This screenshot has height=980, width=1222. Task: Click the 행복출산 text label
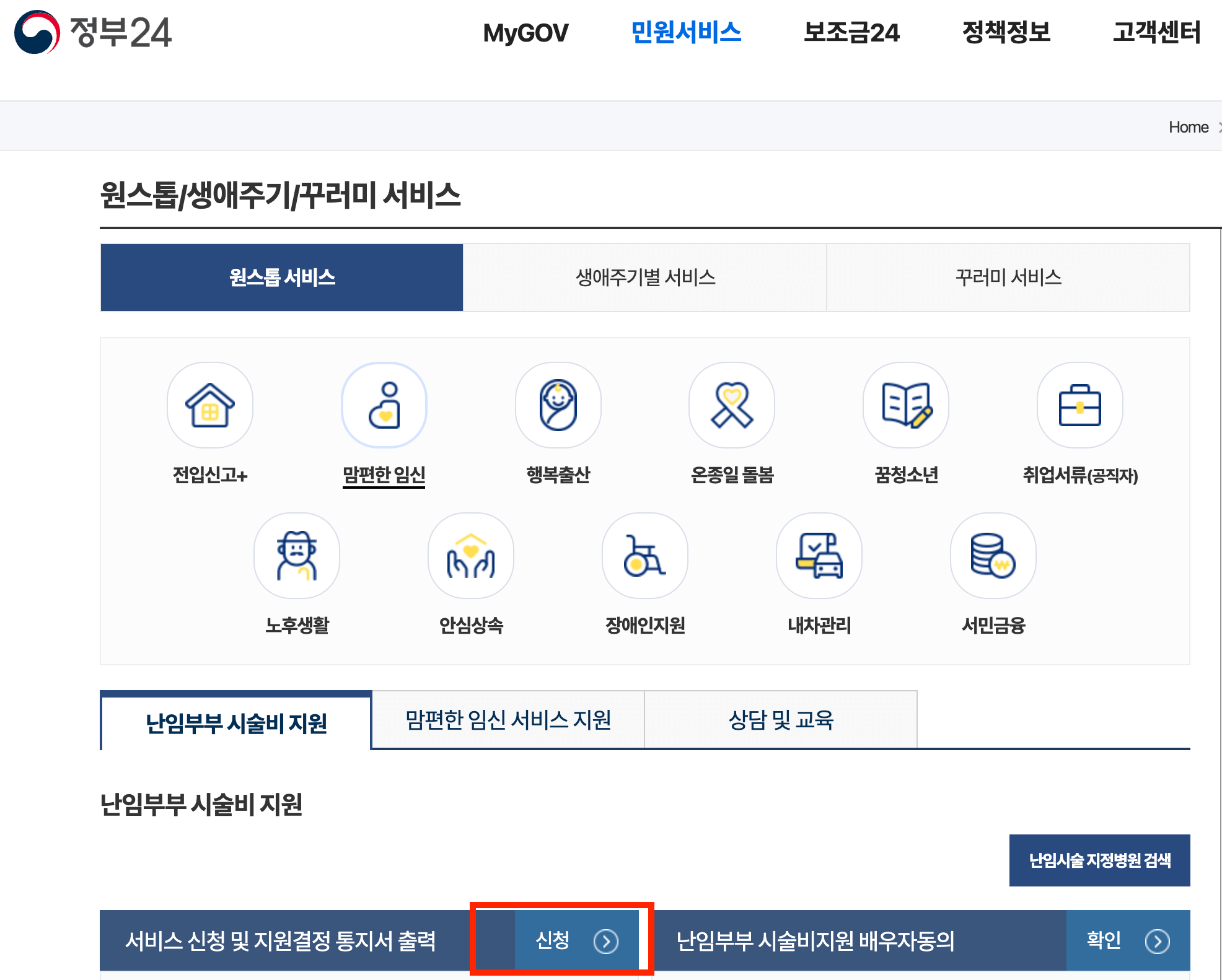[x=558, y=475]
